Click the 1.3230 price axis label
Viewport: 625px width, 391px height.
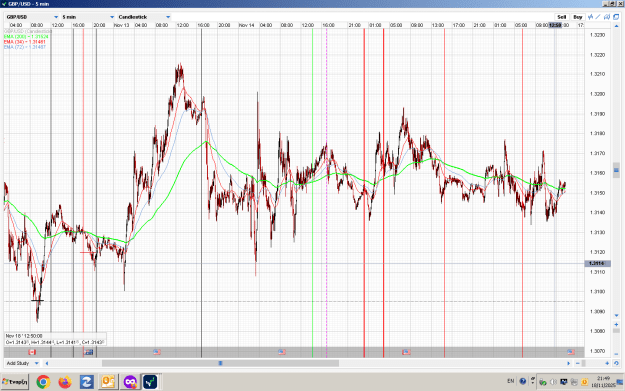(x=597, y=35)
